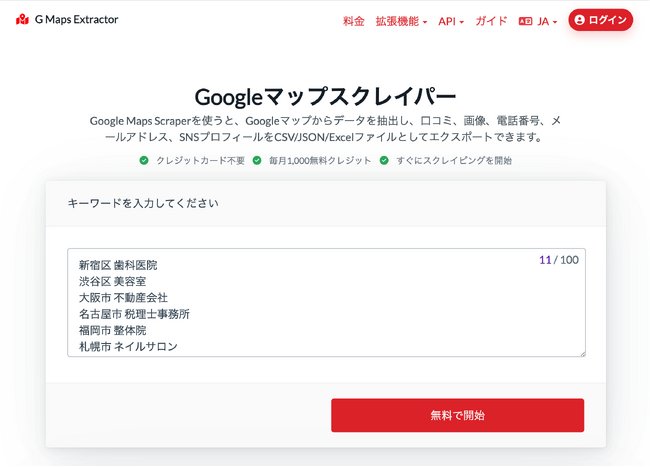
Task: Click the 毎月1,000無料クレジット label
Action: click(320, 160)
